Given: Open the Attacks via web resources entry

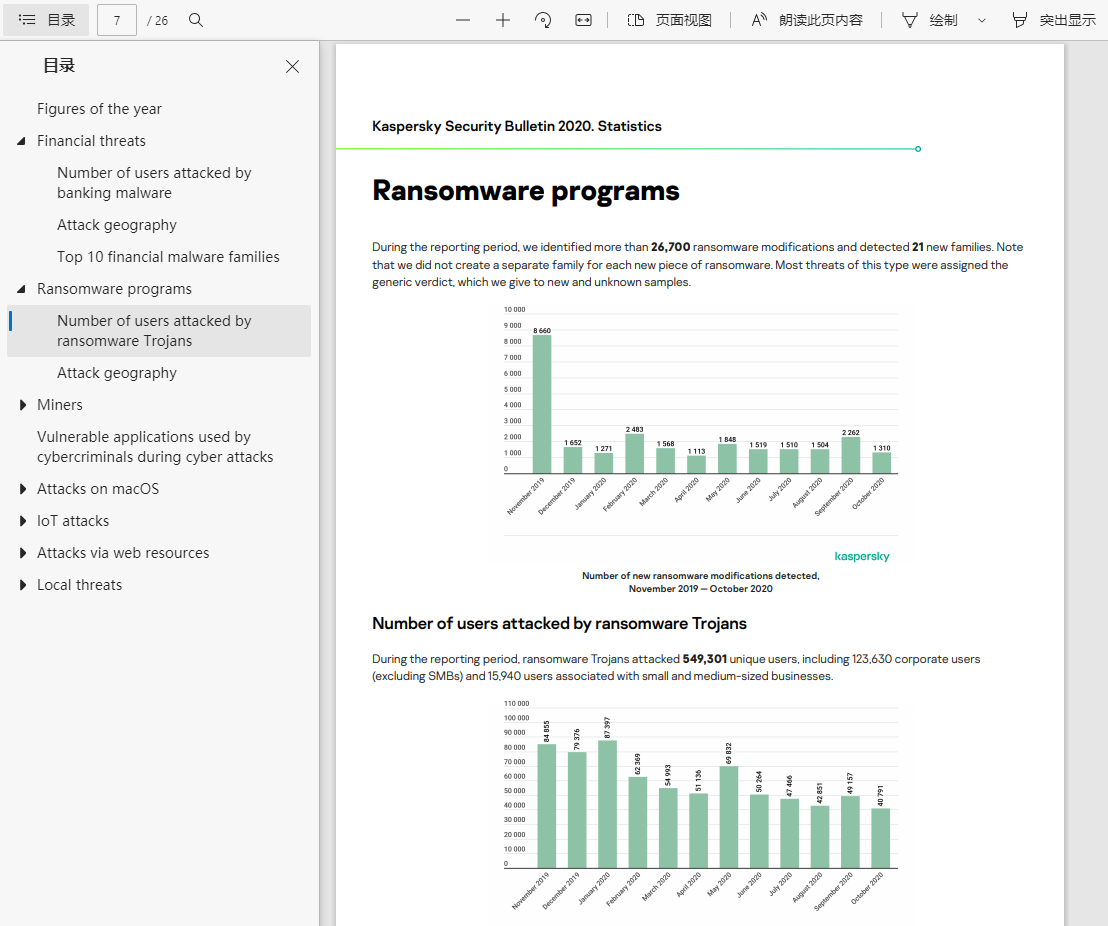Looking at the screenshot, I should 123,553.
